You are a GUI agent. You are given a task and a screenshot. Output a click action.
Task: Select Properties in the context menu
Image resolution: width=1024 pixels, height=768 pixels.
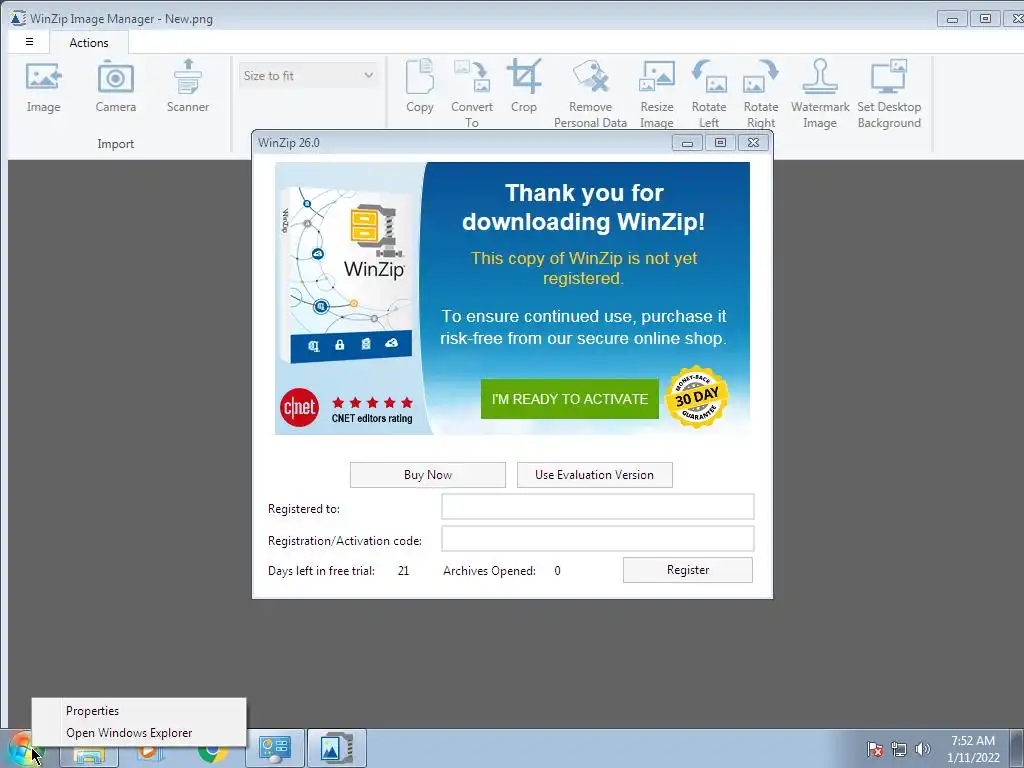[x=139, y=711]
